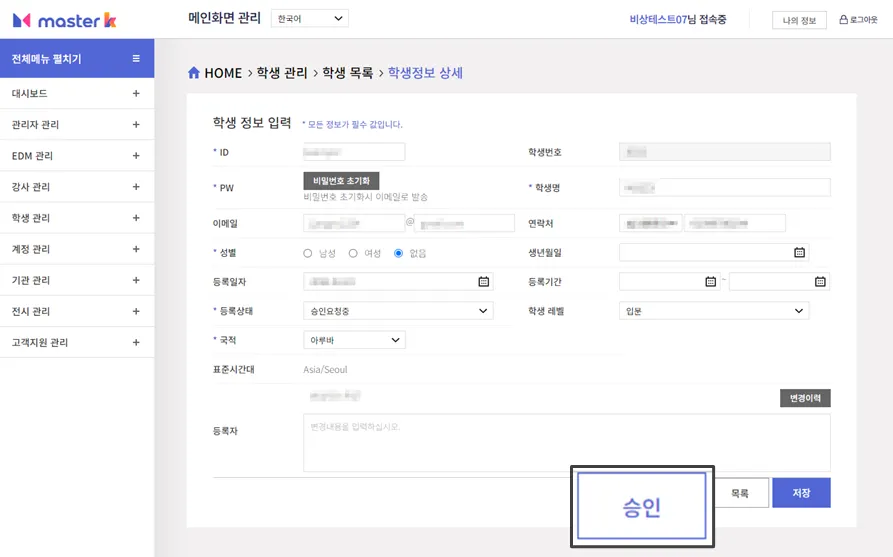Image resolution: width=893 pixels, height=557 pixels.
Task: Expand 관리자 관리 menu with plus icon
Action: click(x=136, y=124)
